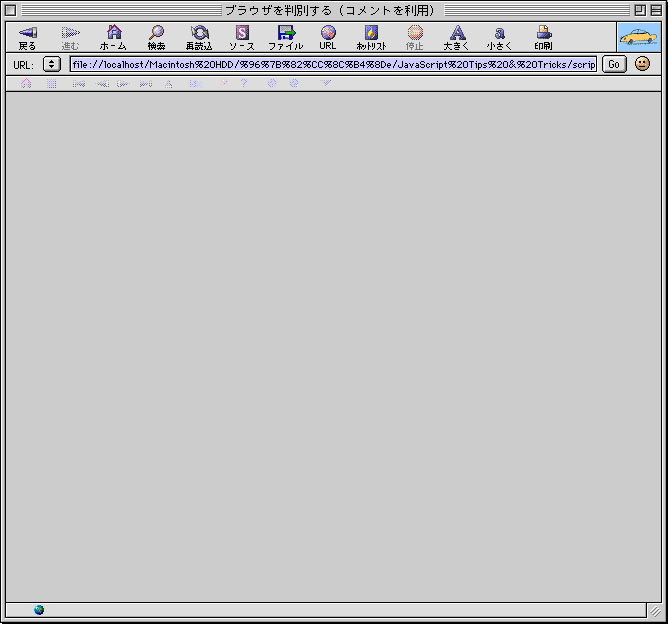This screenshot has height=624, width=668.
Task: Decrease text size with 小さく
Action: pos(500,37)
